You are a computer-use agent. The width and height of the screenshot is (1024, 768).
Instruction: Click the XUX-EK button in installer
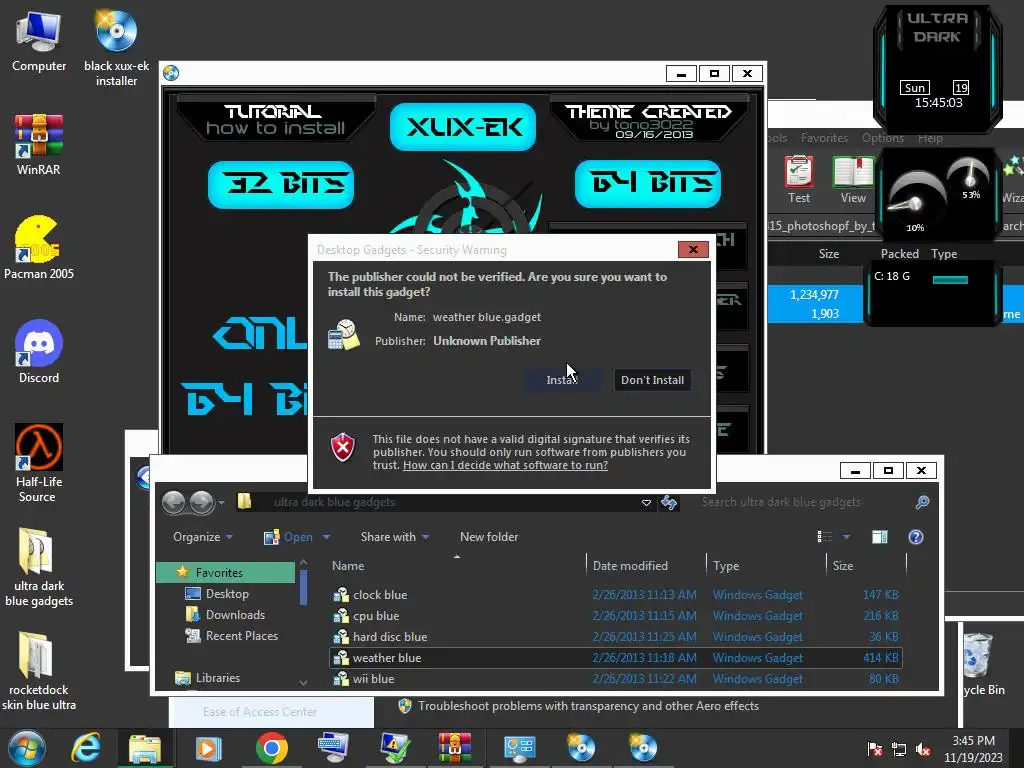click(462, 127)
